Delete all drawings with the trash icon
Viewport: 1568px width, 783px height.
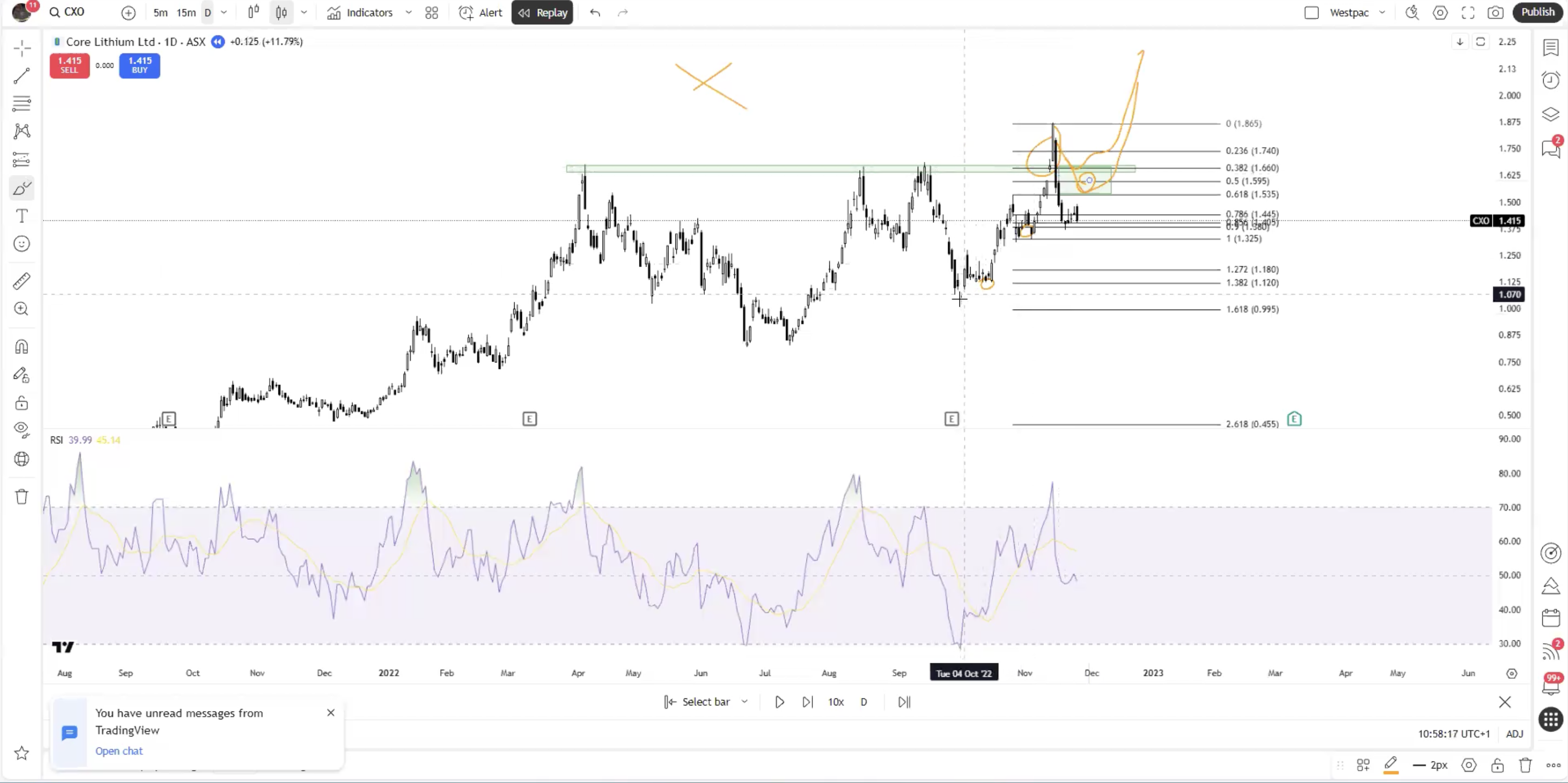[x=22, y=497]
